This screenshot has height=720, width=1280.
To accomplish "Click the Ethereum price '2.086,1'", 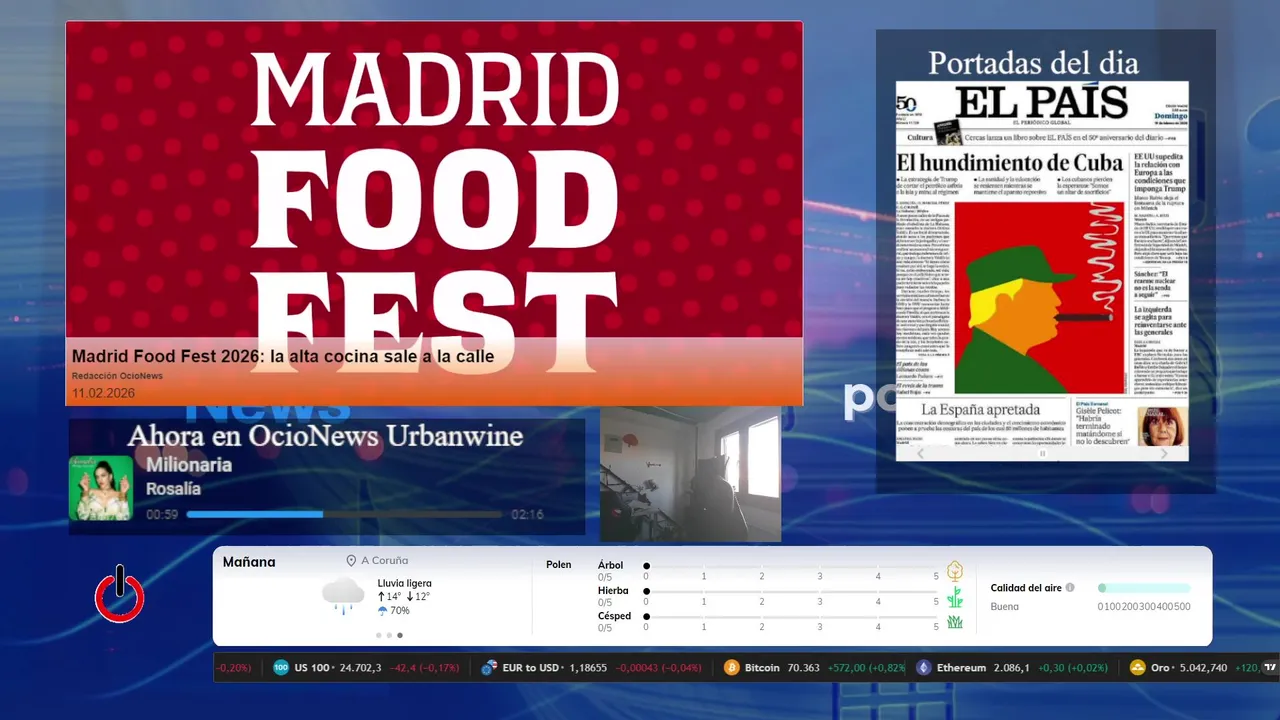I will 1012,667.
